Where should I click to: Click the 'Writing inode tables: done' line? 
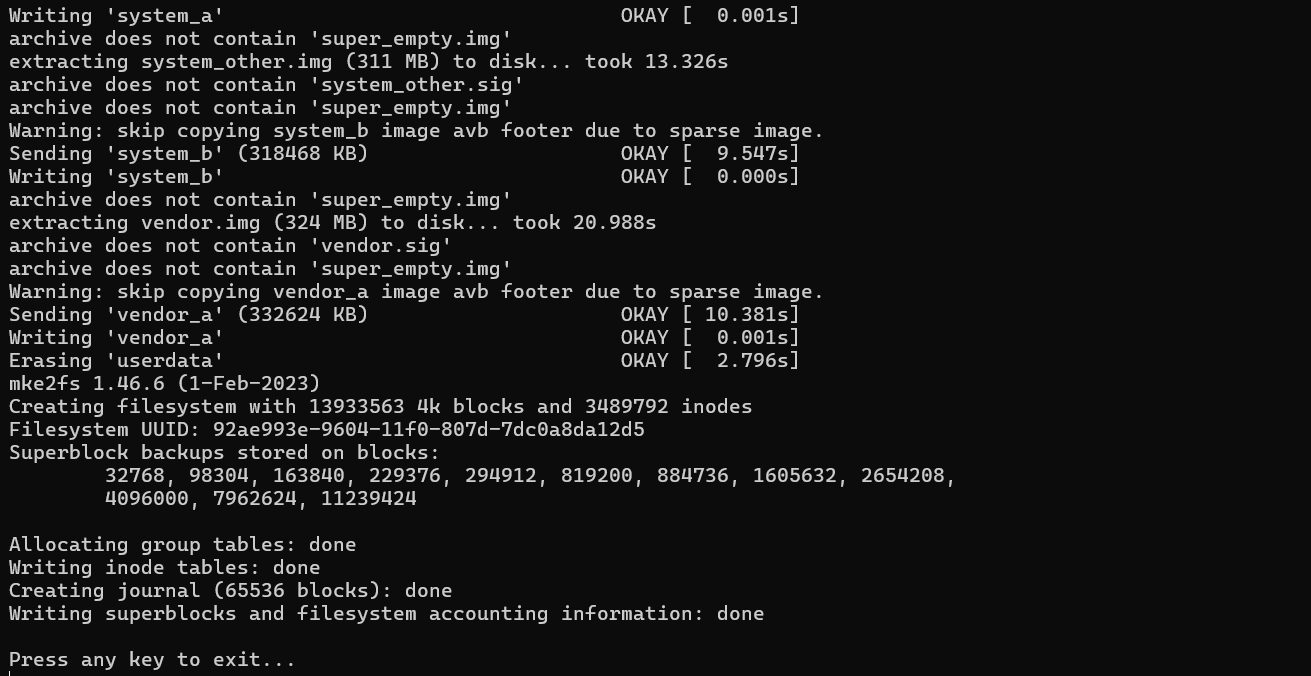[164, 568]
